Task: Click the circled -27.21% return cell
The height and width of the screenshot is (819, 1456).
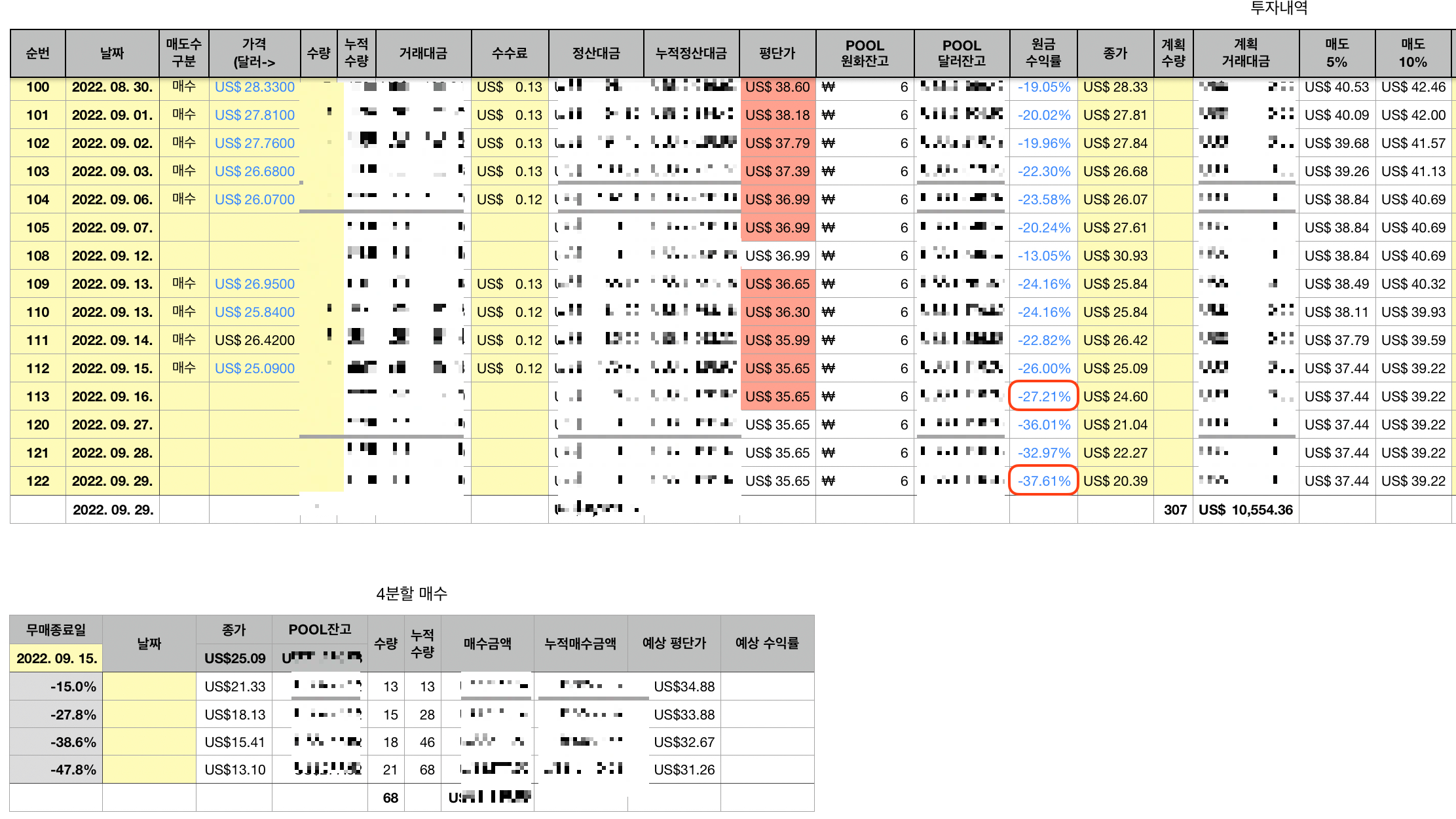Action: 1043,396
